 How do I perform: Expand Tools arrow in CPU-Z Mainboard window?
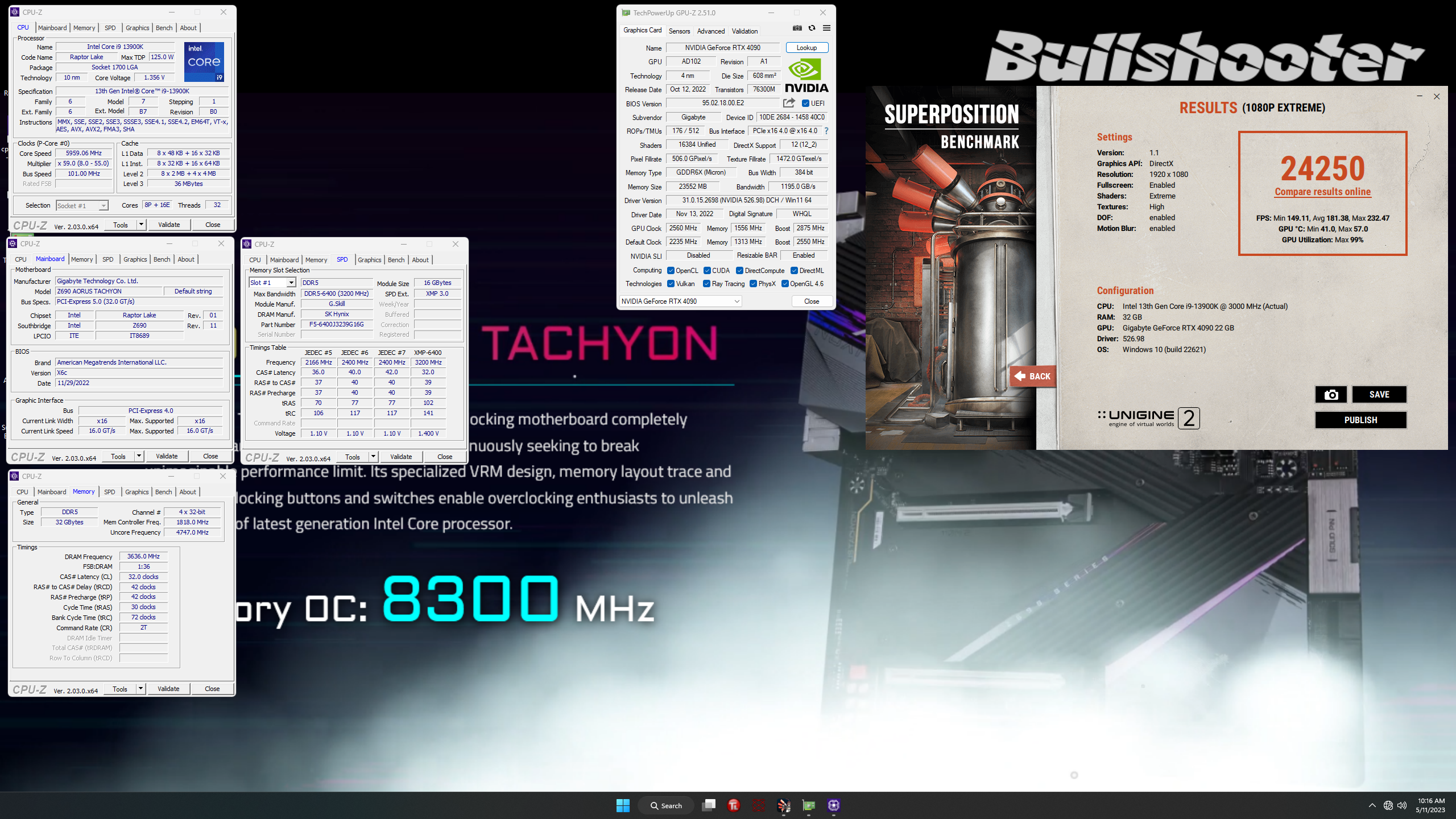(x=139, y=456)
